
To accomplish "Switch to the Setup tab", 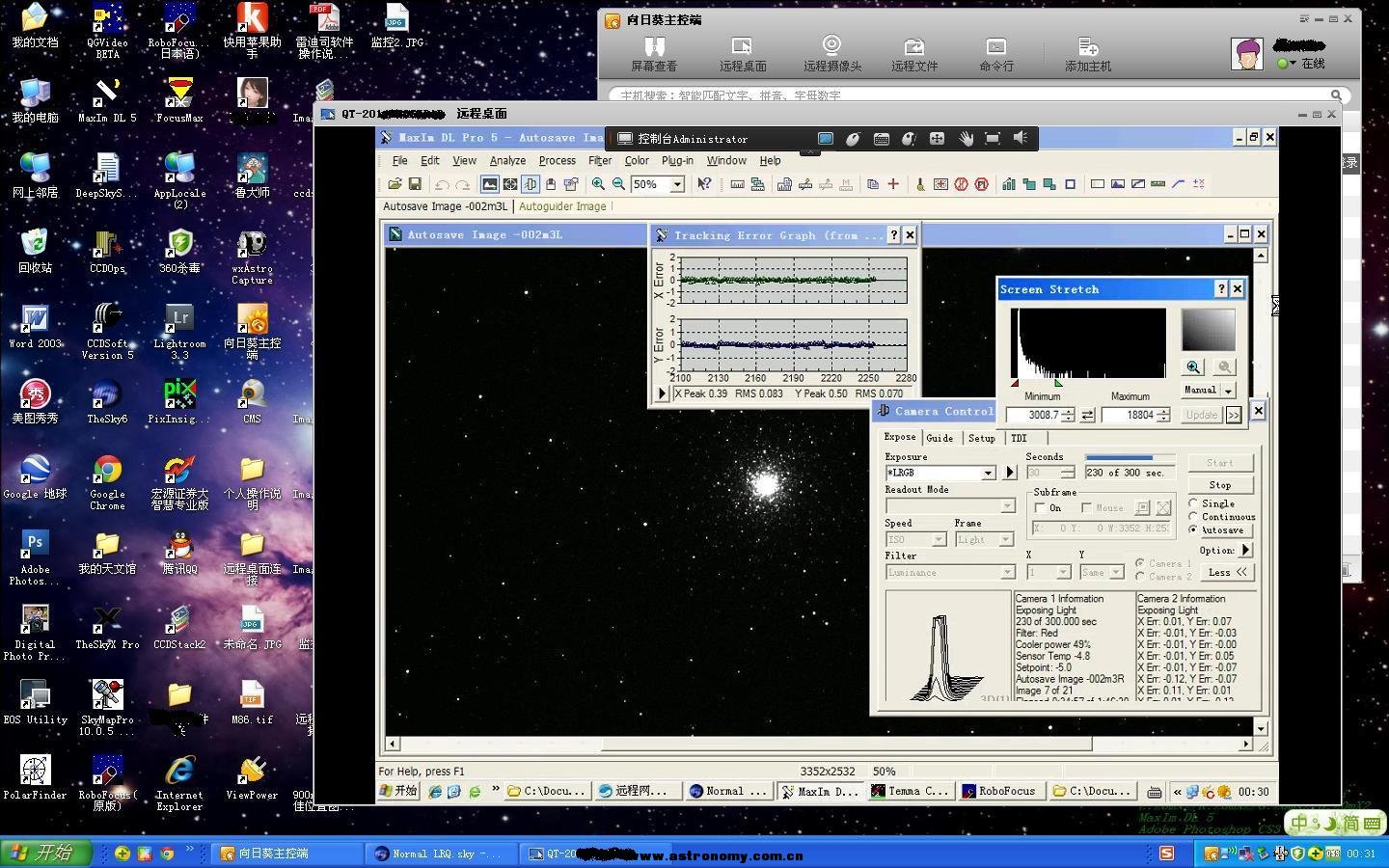I will 981,438.
